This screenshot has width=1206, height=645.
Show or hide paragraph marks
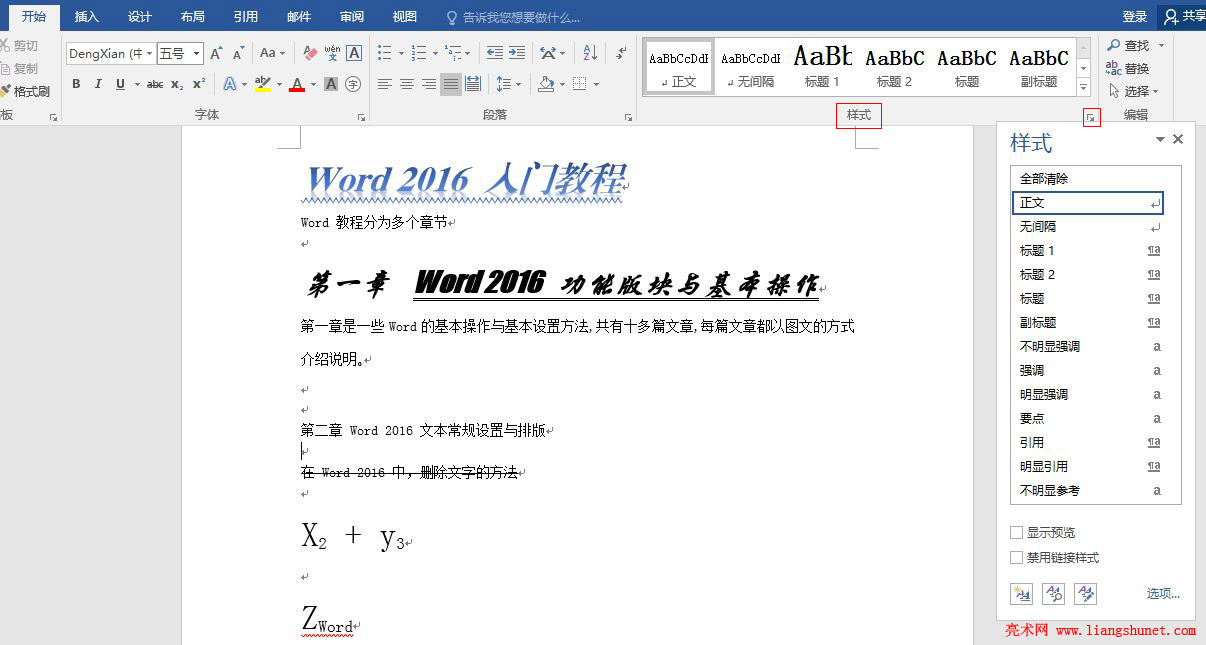point(622,53)
